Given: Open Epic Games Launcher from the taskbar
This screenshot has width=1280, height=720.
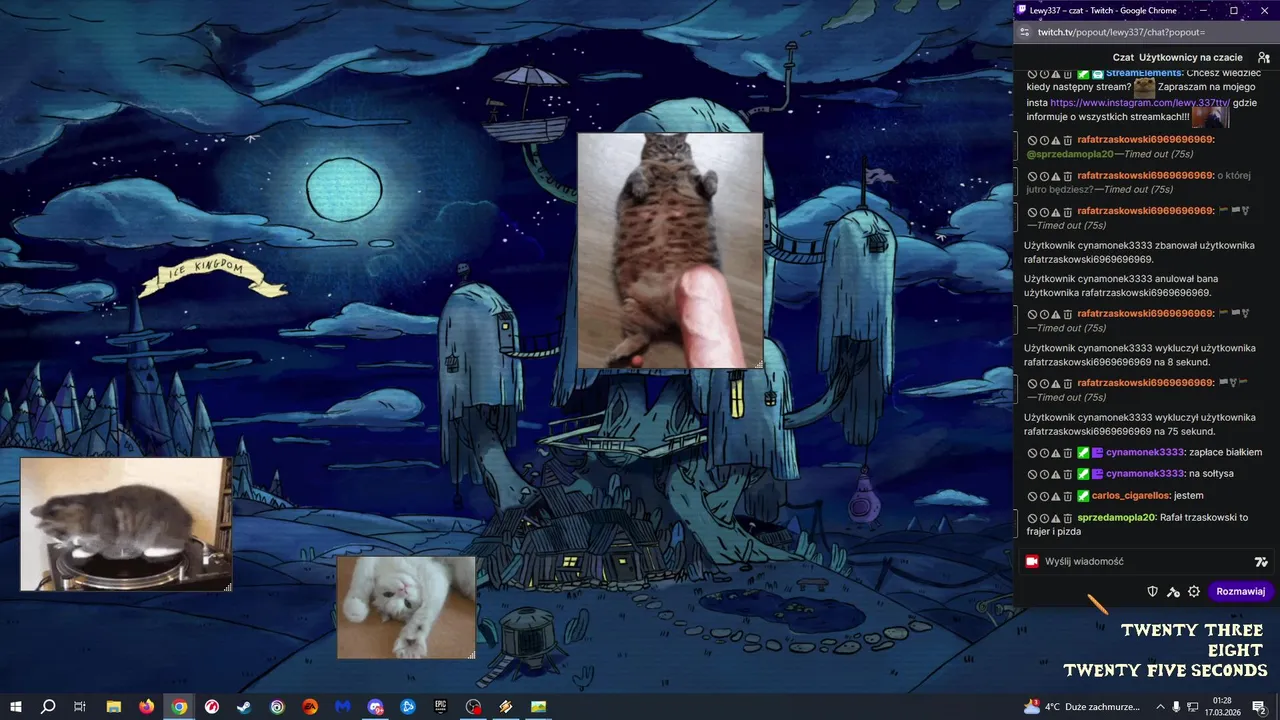Looking at the screenshot, I should click(440, 707).
